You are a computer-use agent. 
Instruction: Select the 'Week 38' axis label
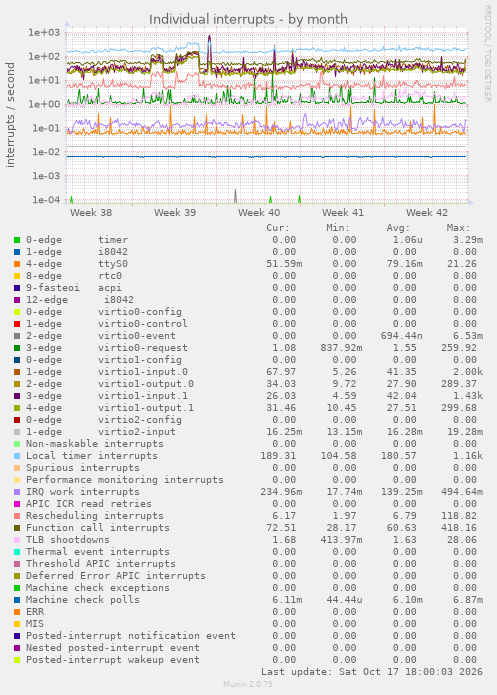pos(91,213)
